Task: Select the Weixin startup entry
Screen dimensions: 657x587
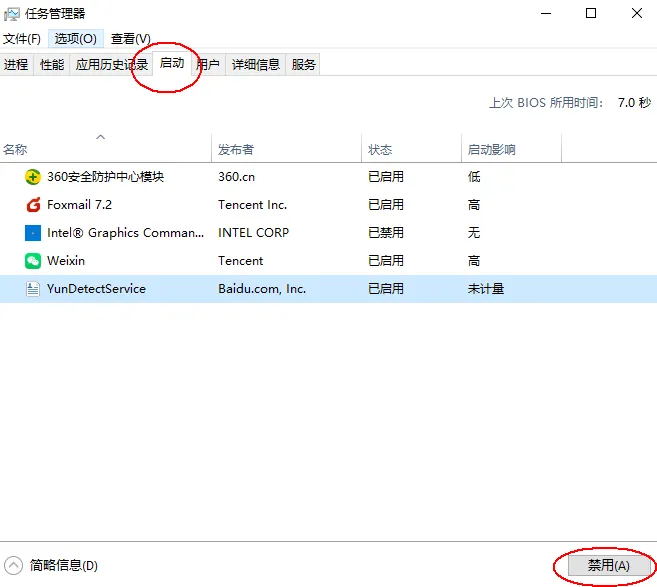Action: tap(66, 261)
